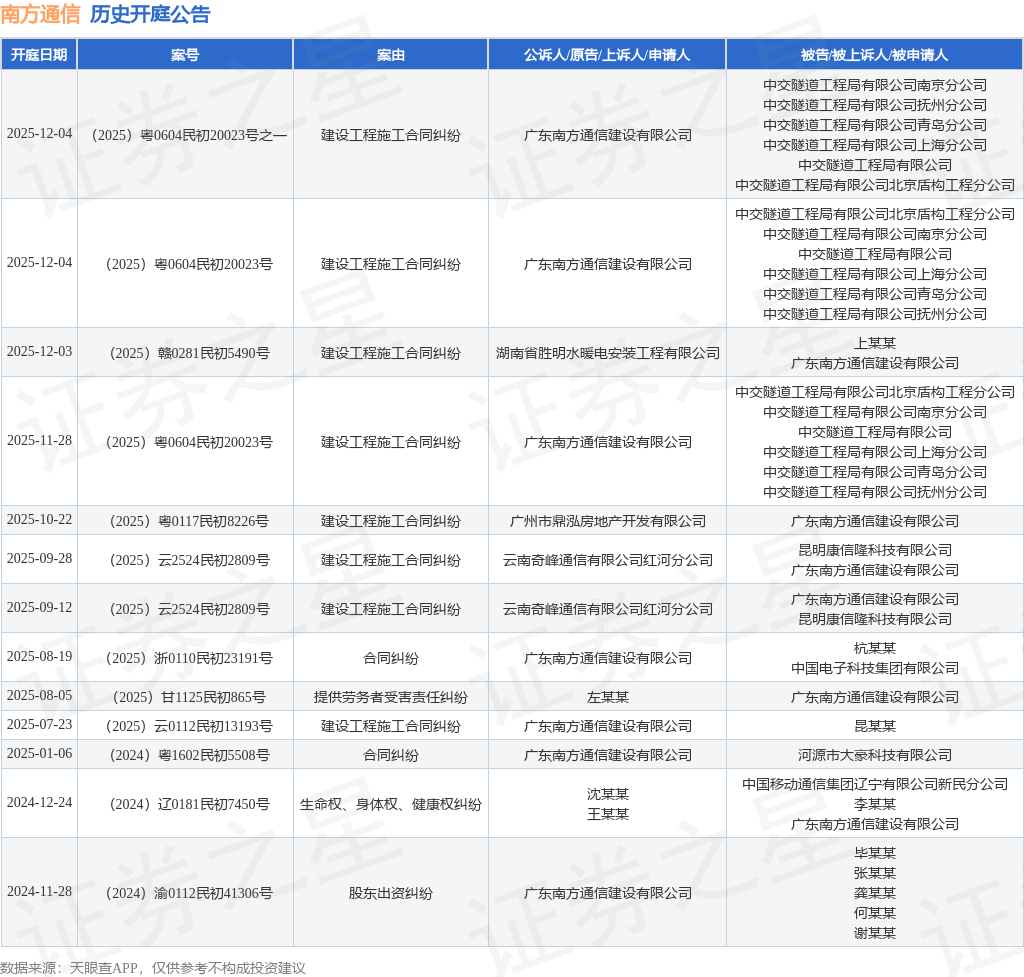Viewport: 1024px width, 977px height.
Task: Select case number （2025）赣0281民初5490号
Action: tap(185, 353)
